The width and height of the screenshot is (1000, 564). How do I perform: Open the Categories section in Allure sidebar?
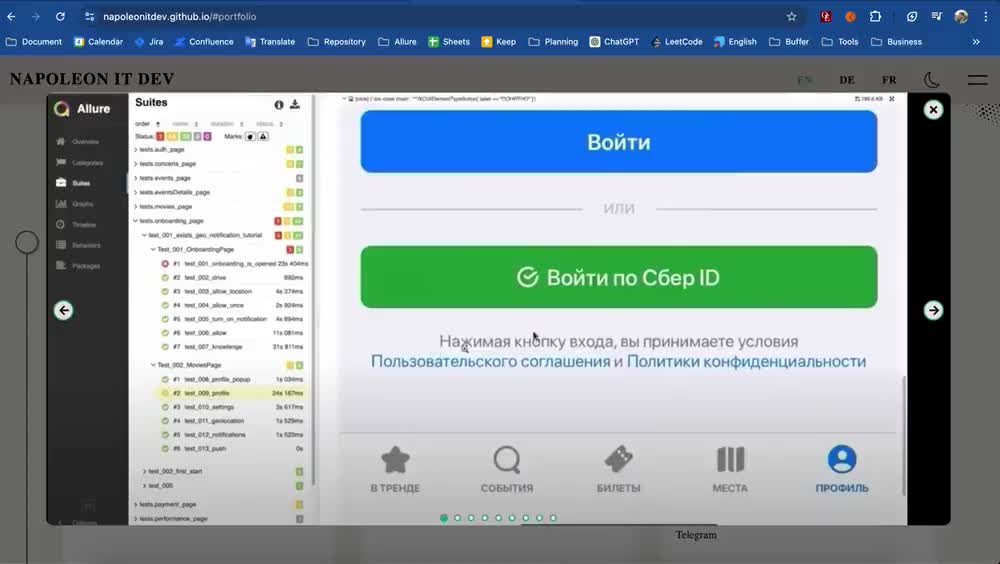point(80,163)
